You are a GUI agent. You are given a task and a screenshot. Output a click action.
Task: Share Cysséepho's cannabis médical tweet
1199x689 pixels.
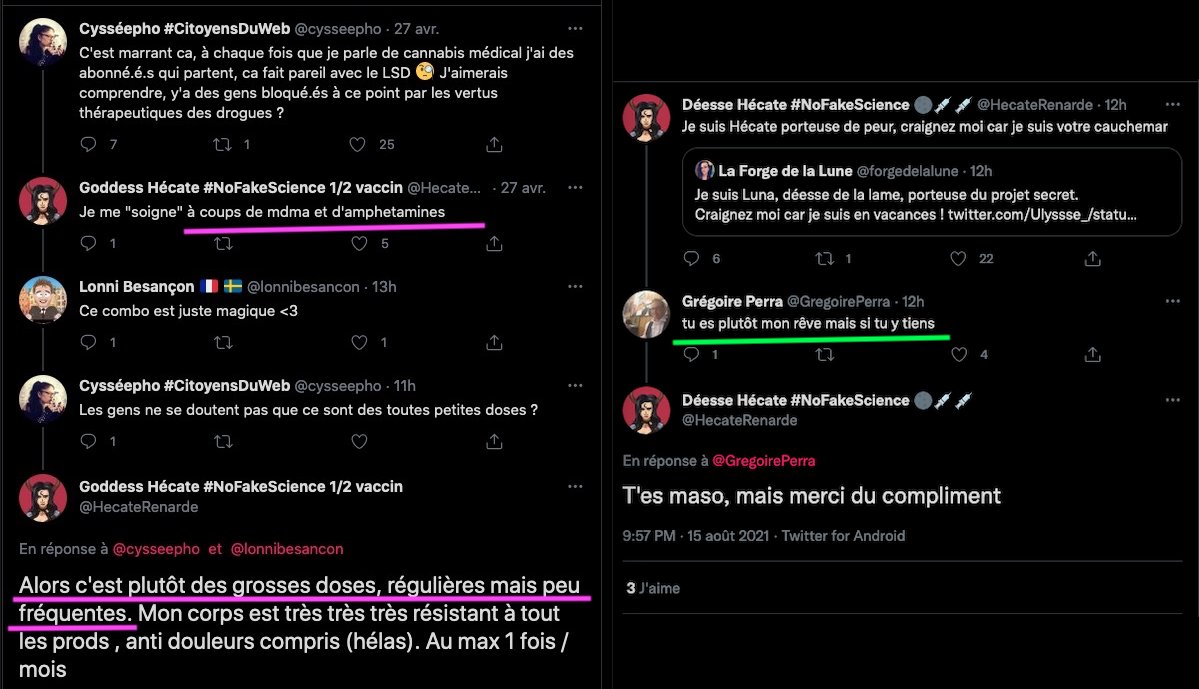[493, 144]
